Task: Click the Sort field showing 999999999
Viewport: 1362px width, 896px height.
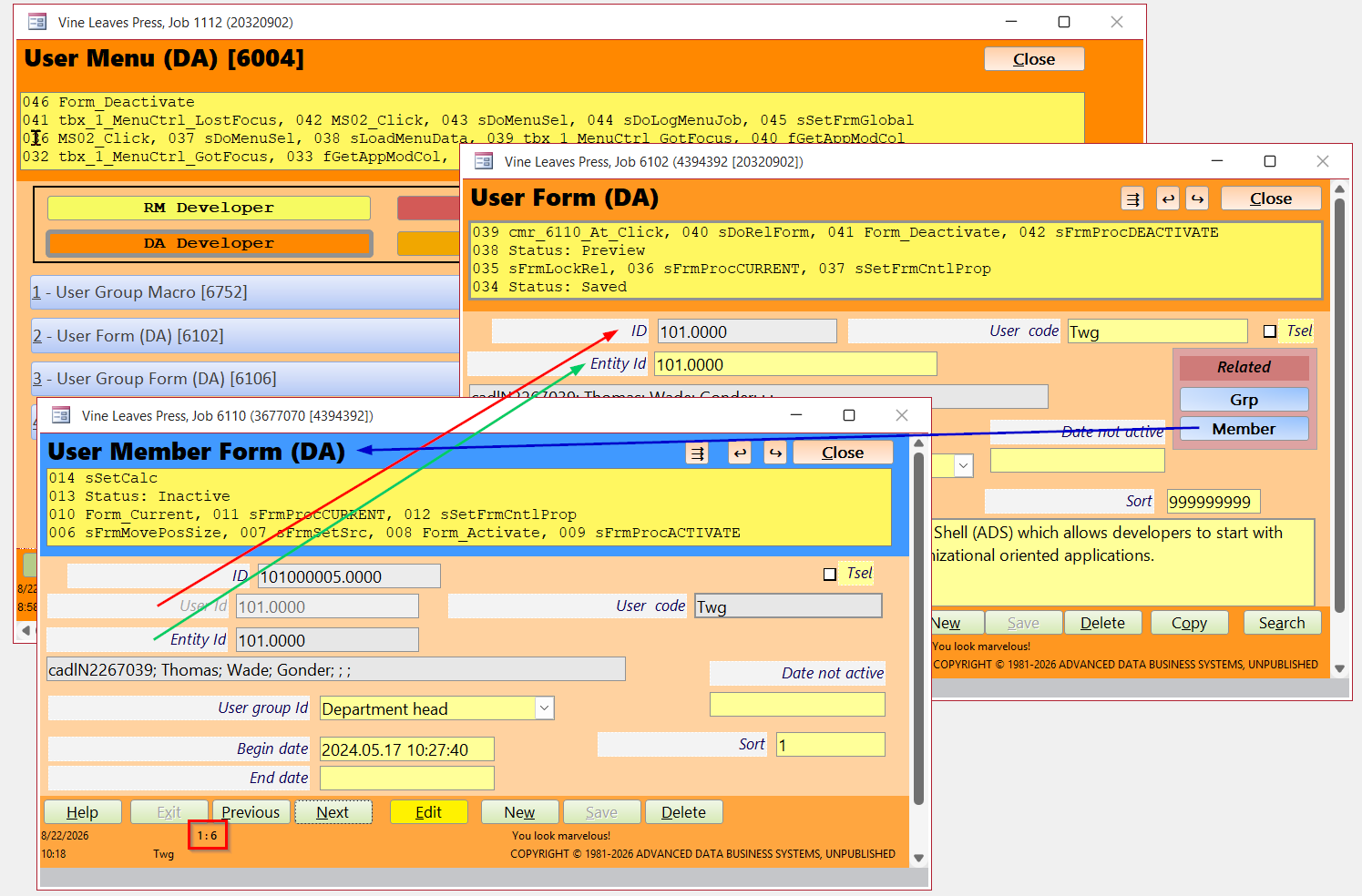Action: 1214,502
